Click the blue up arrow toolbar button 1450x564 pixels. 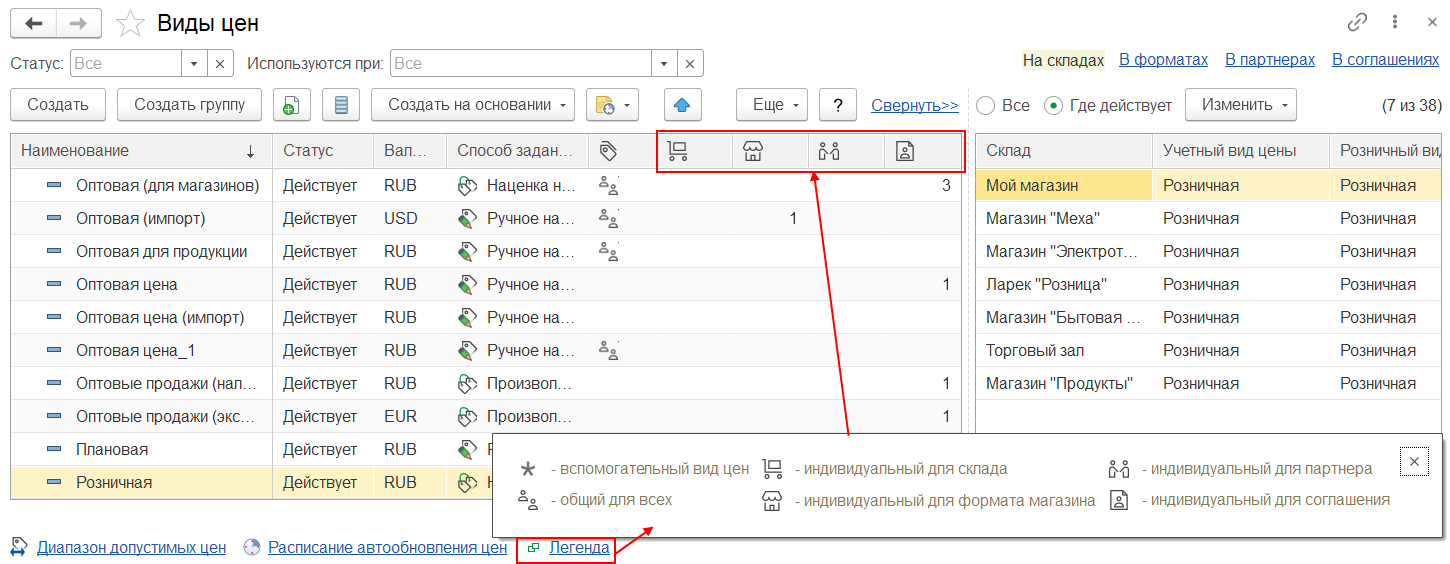click(x=682, y=105)
